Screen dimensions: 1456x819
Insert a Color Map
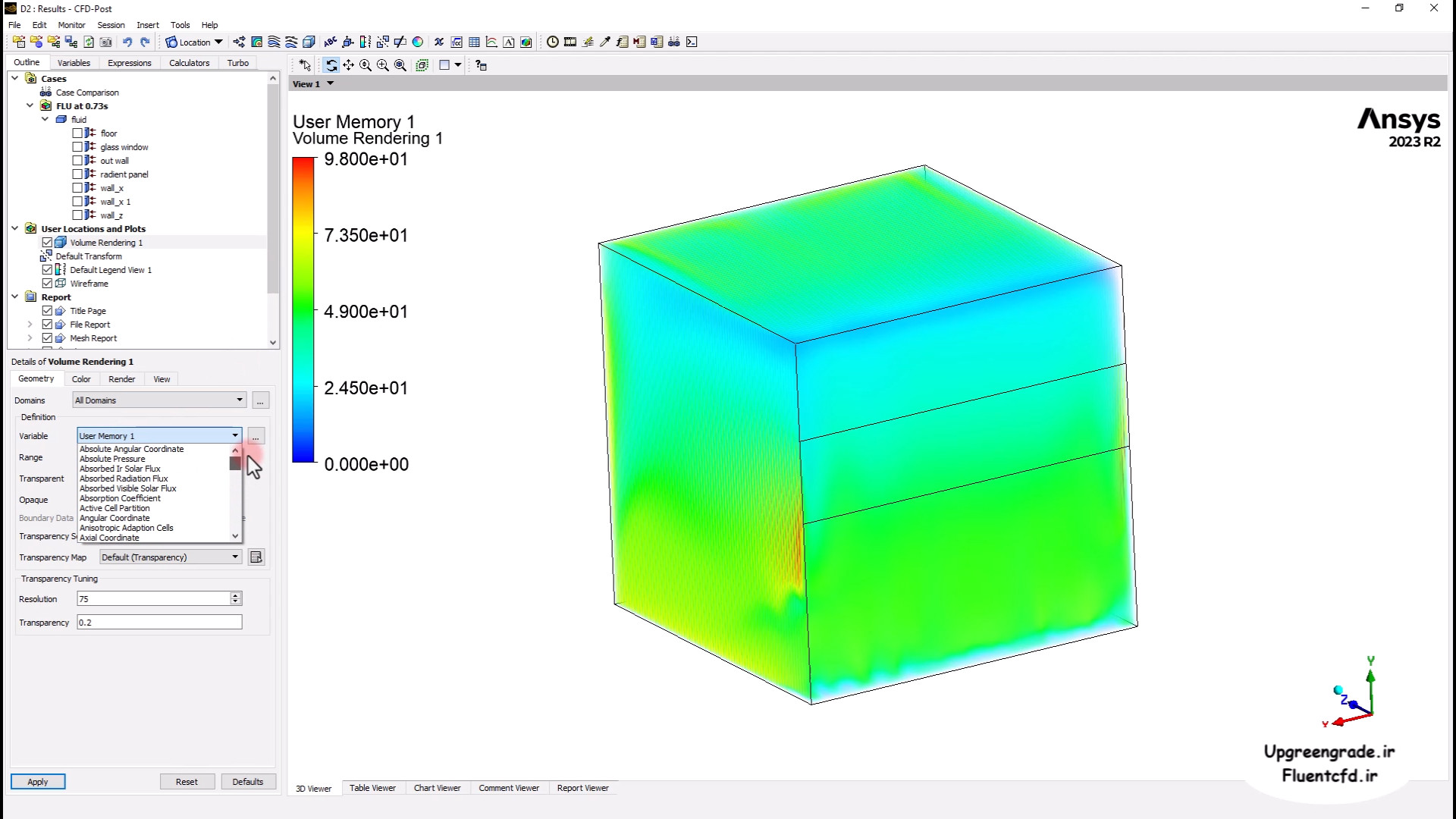point(418,42)
